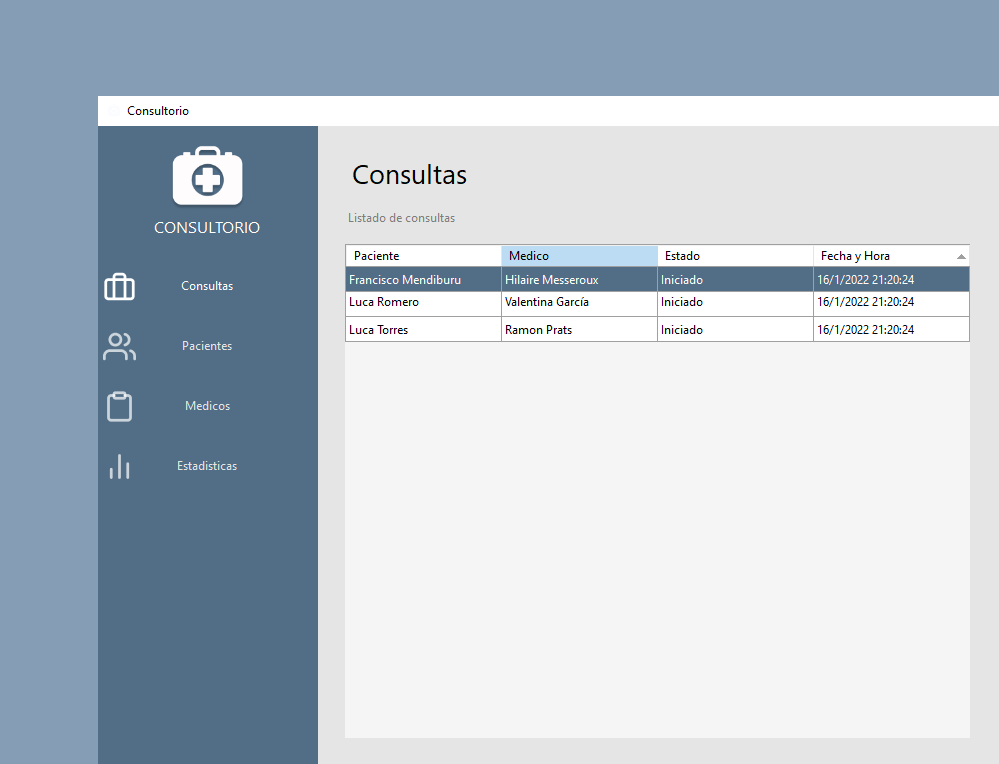This screenshot has width=999, height=764.
Task: Go to the Pacientes menu label
Action: click(x=207, y=346)
